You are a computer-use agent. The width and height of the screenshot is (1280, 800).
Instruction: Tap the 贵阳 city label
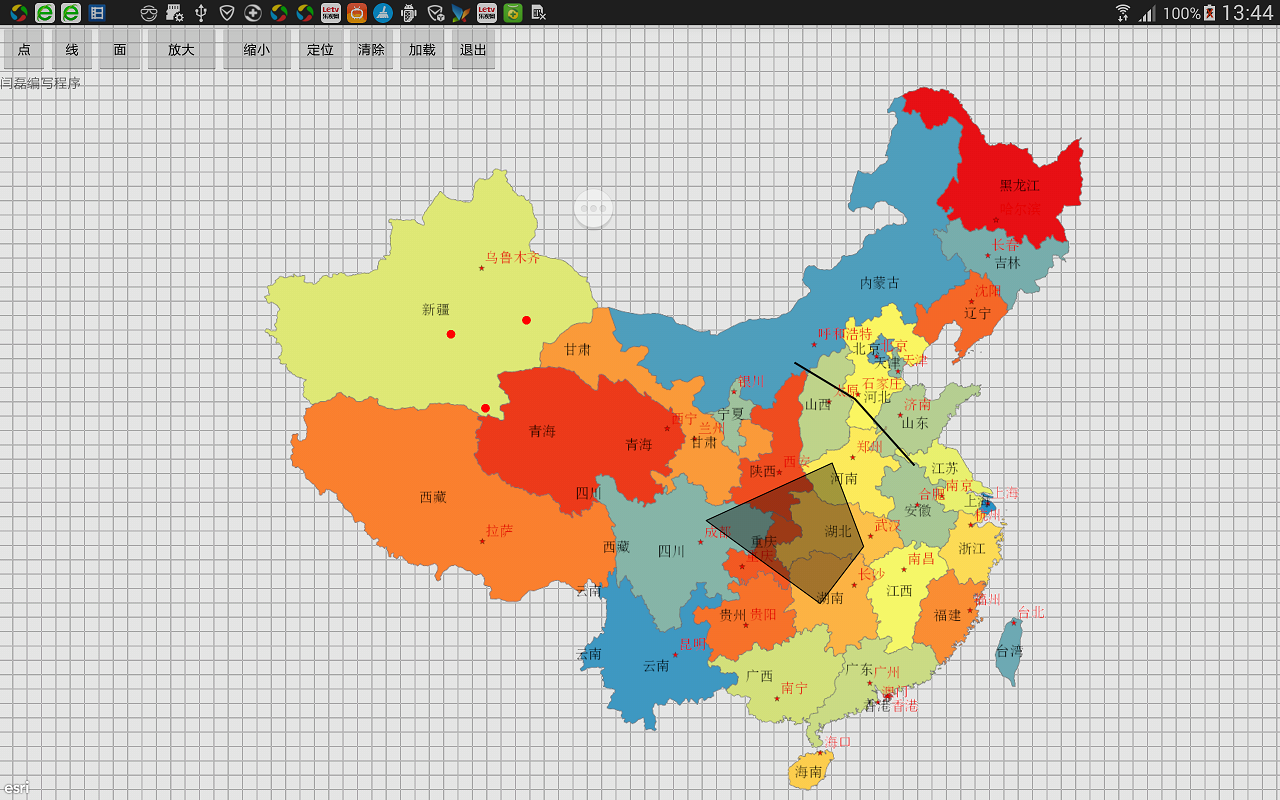click(x=763, y=614)
